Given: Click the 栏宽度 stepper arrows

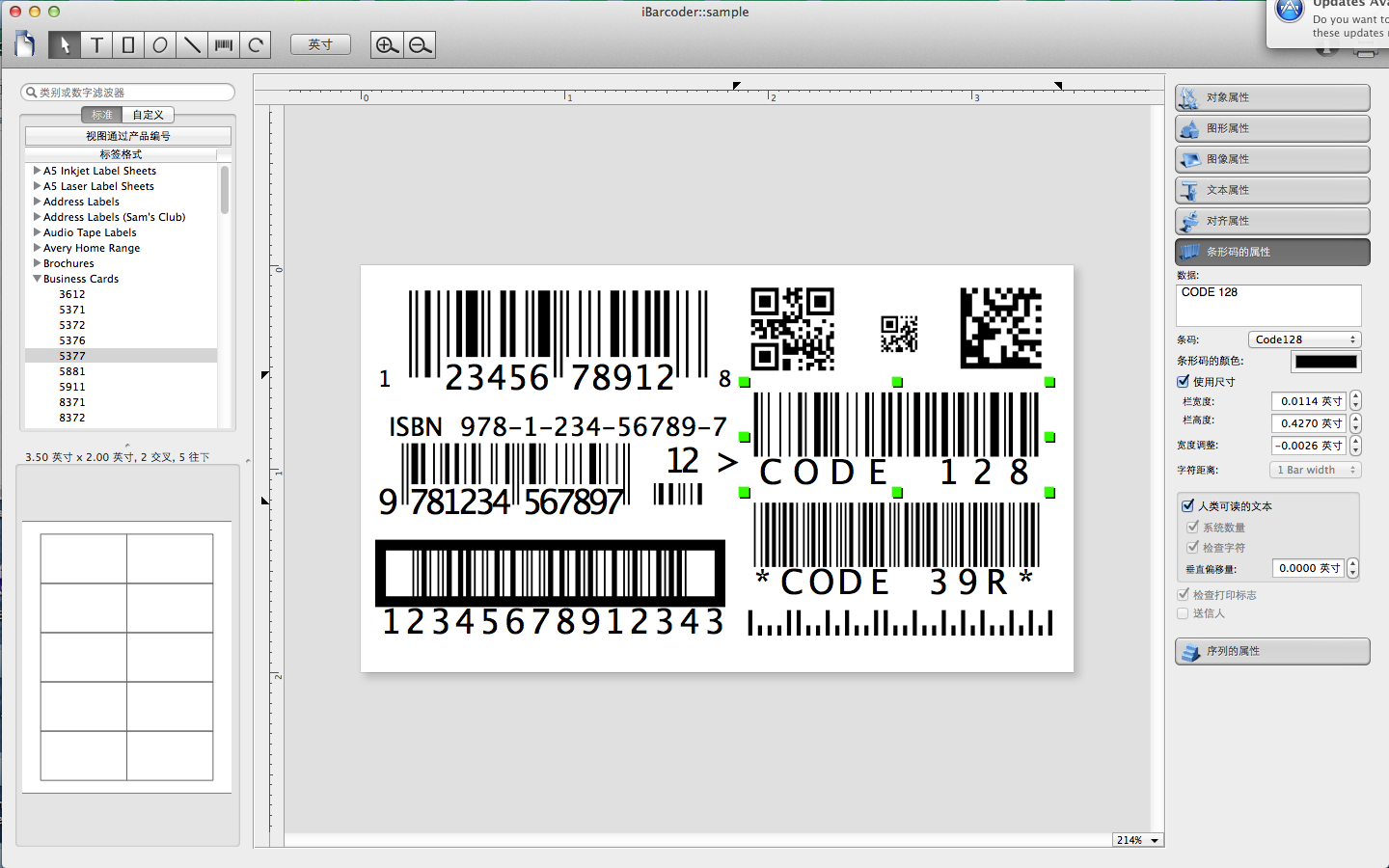Looking at the screenshot, I should pyautogui.click(x=1355, y=400).
